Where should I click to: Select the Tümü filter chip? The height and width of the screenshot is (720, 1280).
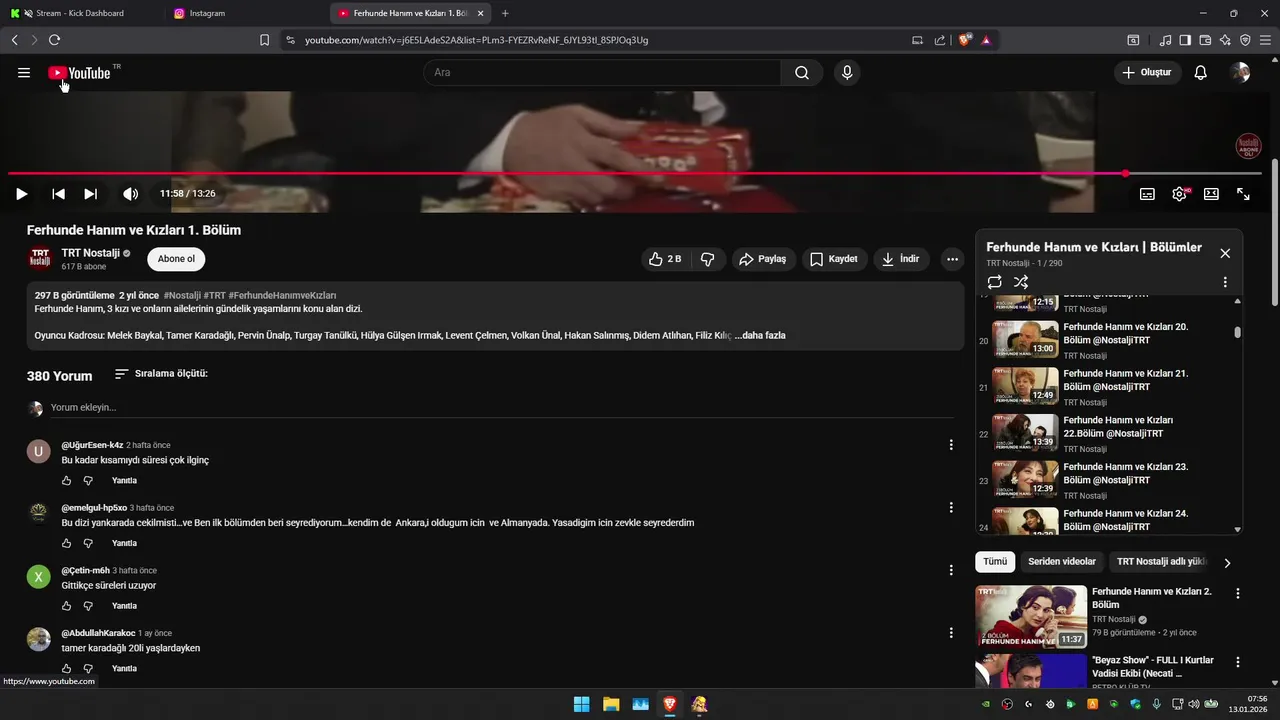[995, 562]
